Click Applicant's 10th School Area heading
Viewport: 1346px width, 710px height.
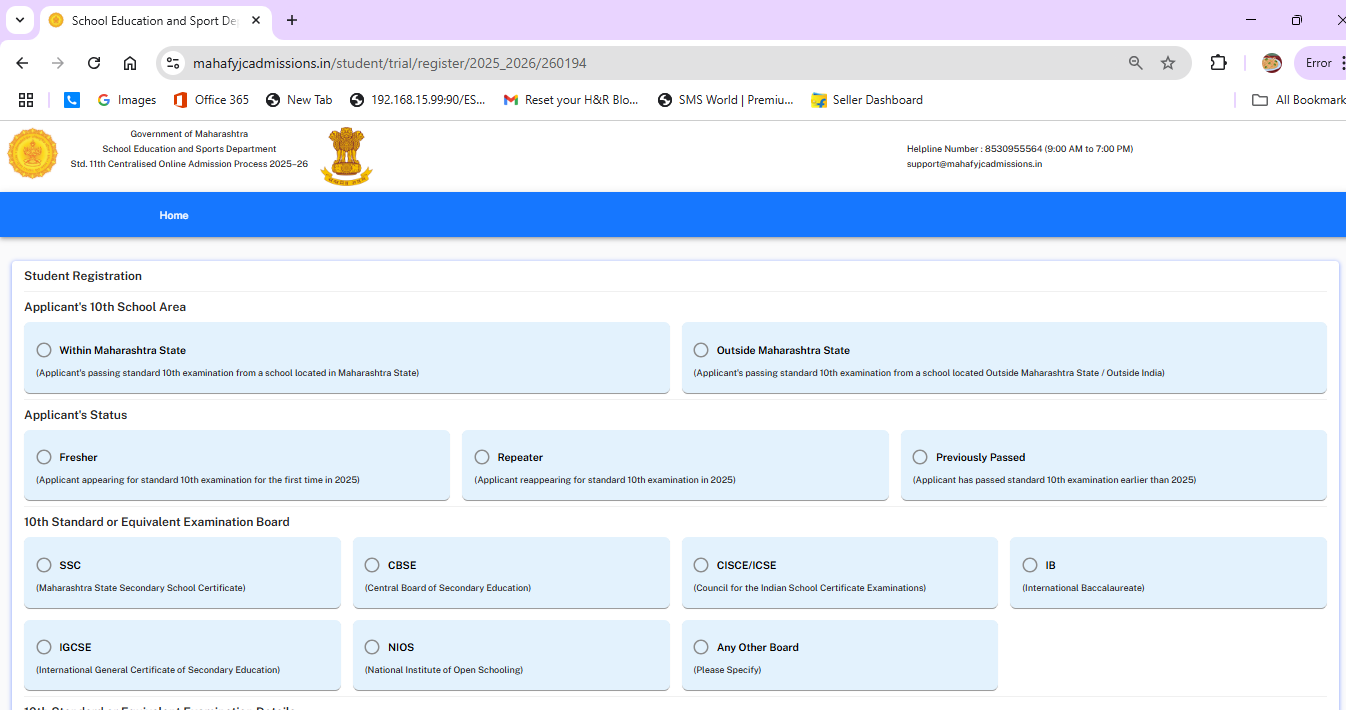point(105,307)
